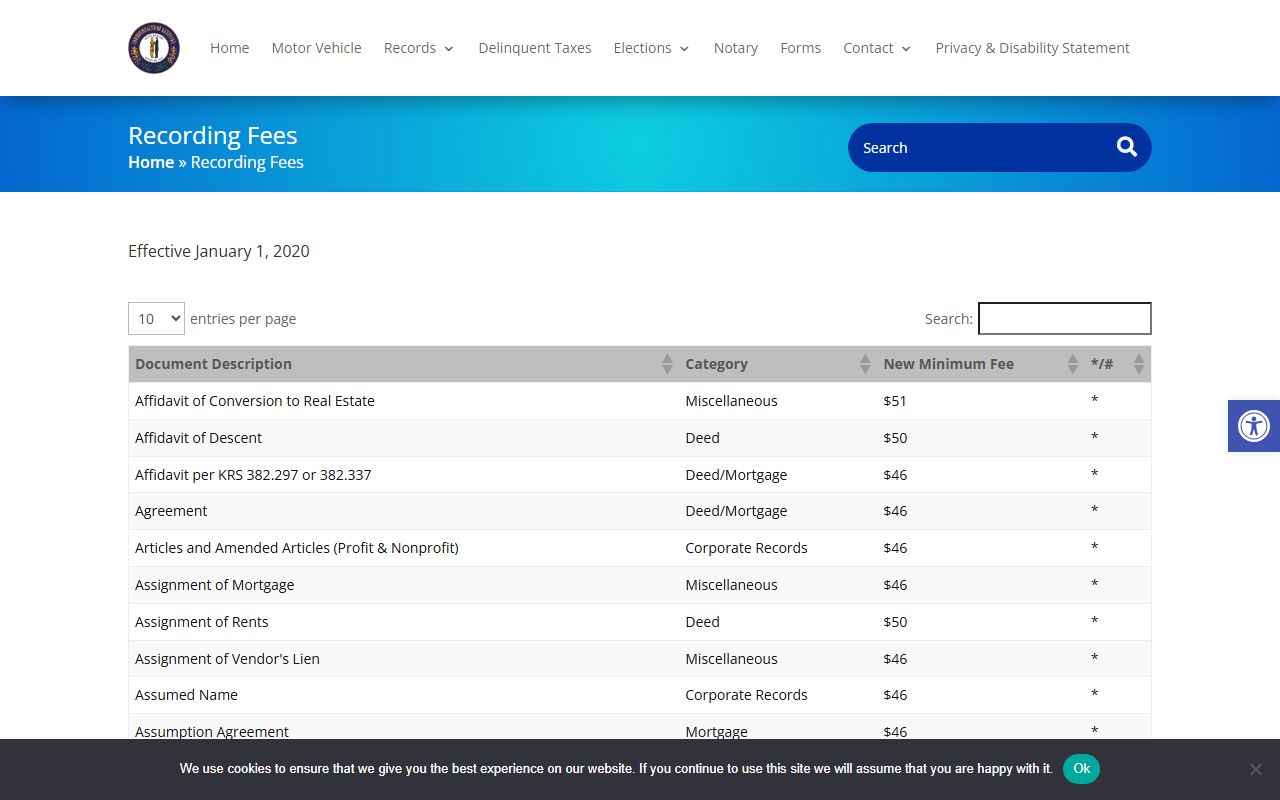Click the county clerk seal logo
Viewport: 1280px width, 800px height.
[154, 48]
